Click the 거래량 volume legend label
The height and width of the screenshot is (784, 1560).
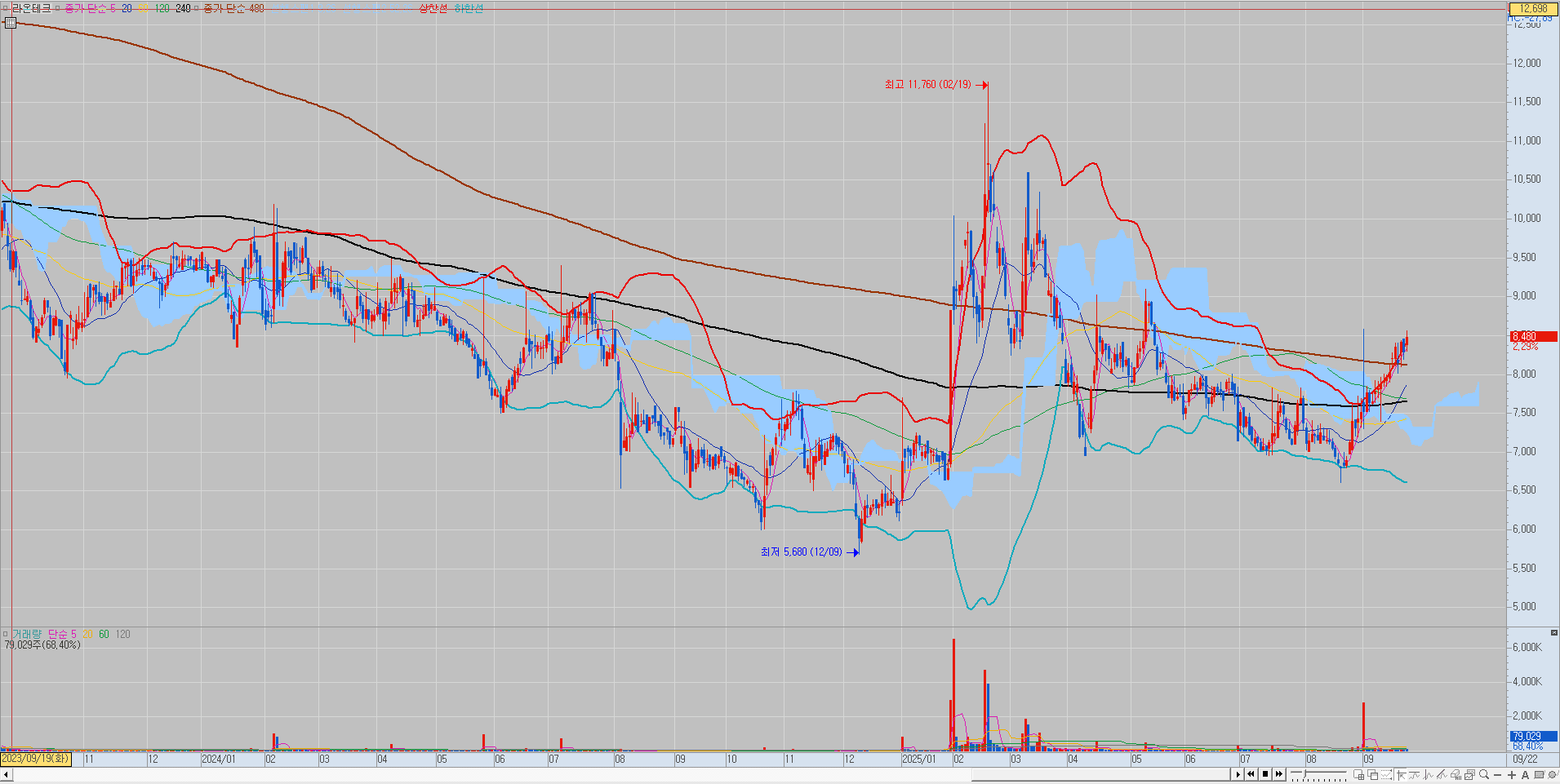[x=26, y=634]
